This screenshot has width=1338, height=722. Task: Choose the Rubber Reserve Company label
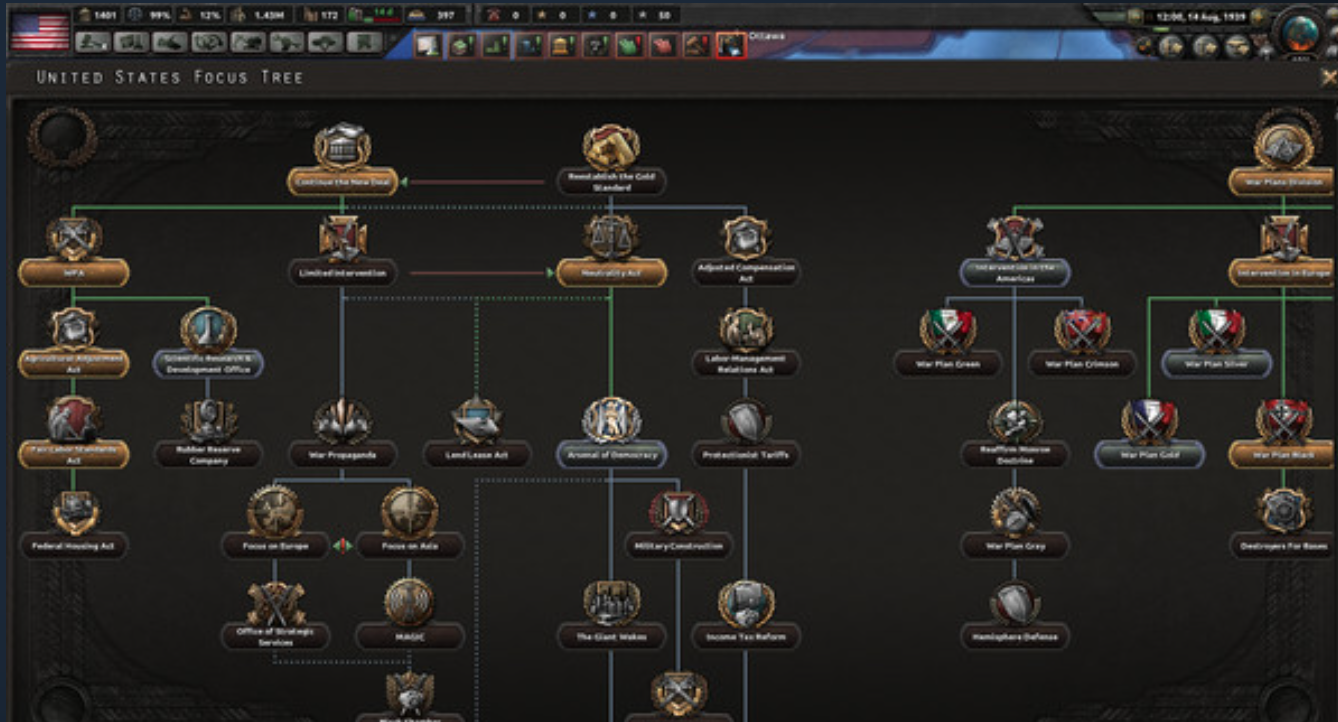[208, 454]
